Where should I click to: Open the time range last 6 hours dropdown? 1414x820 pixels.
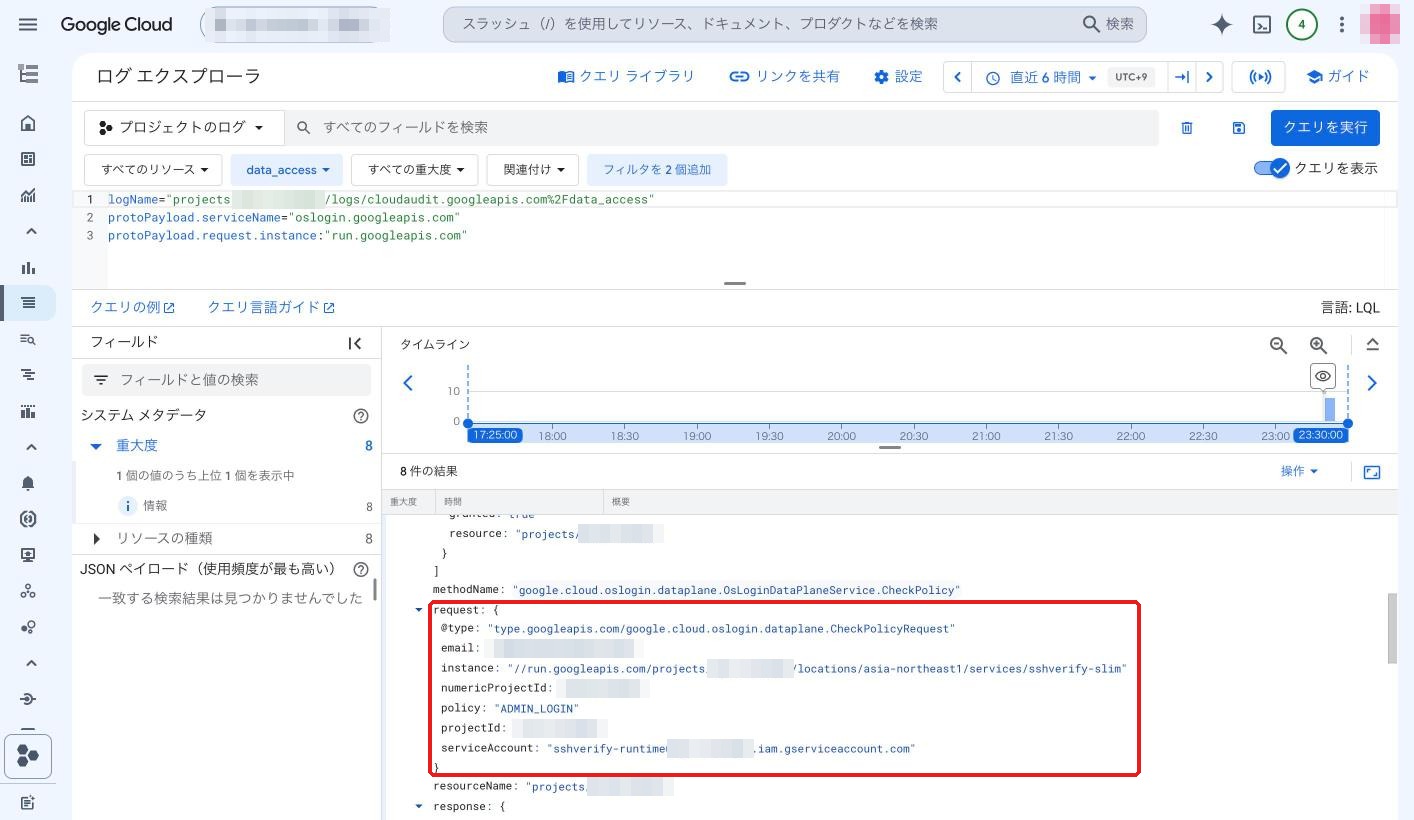pyautogui.click(x=1040, y=77)
